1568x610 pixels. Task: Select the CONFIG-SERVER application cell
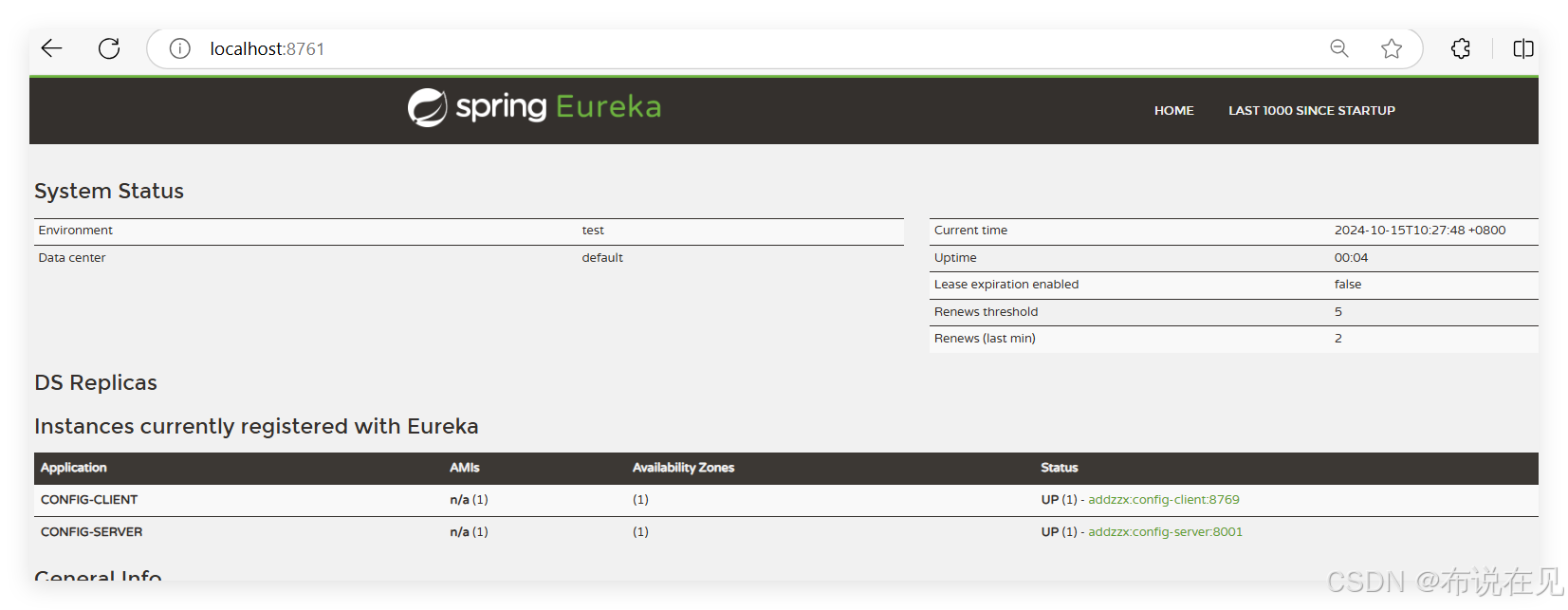[x=91, y=532]
